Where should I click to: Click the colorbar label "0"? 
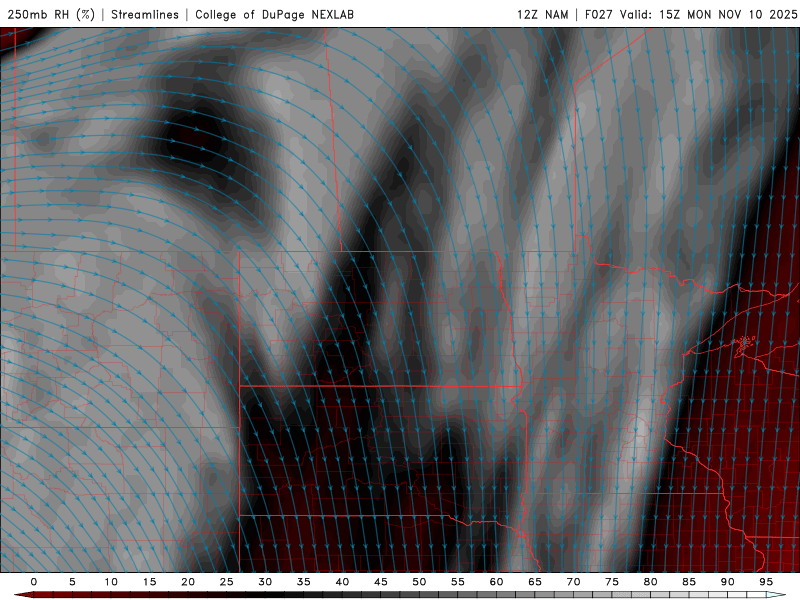pyautogui.click(x=34, y=582)
